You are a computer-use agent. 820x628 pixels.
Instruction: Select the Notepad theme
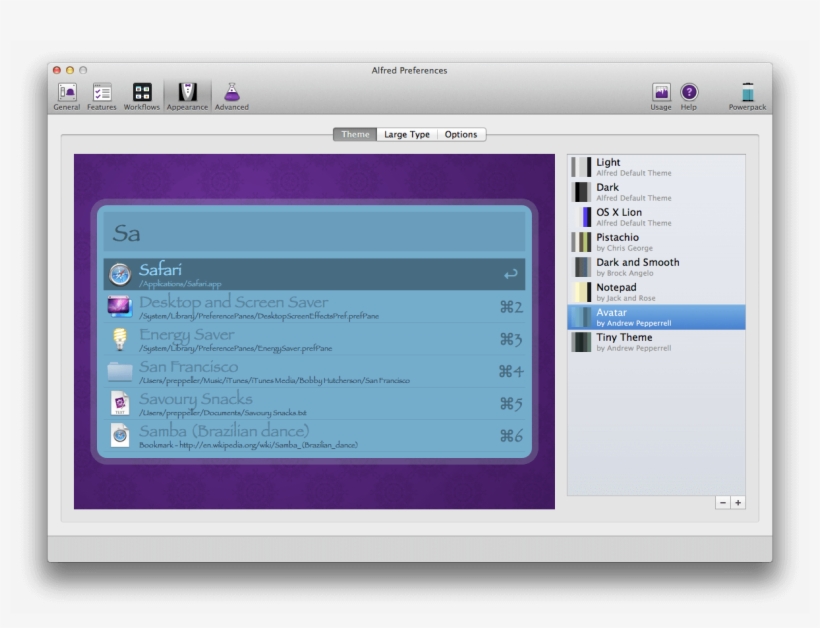[x=656, y=292]
